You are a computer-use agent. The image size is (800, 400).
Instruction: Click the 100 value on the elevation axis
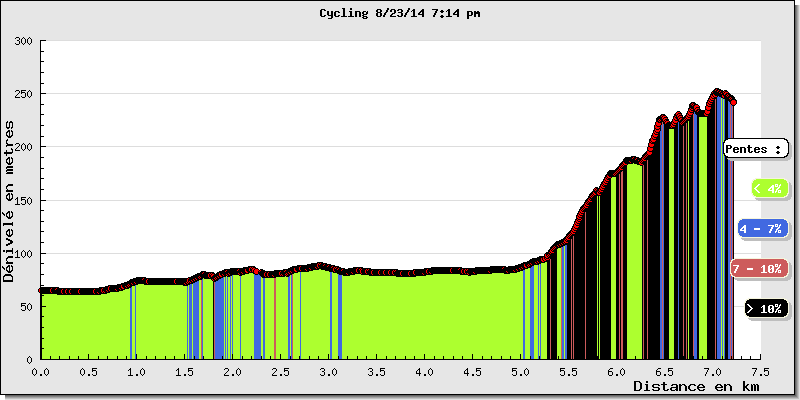point(25,253)
